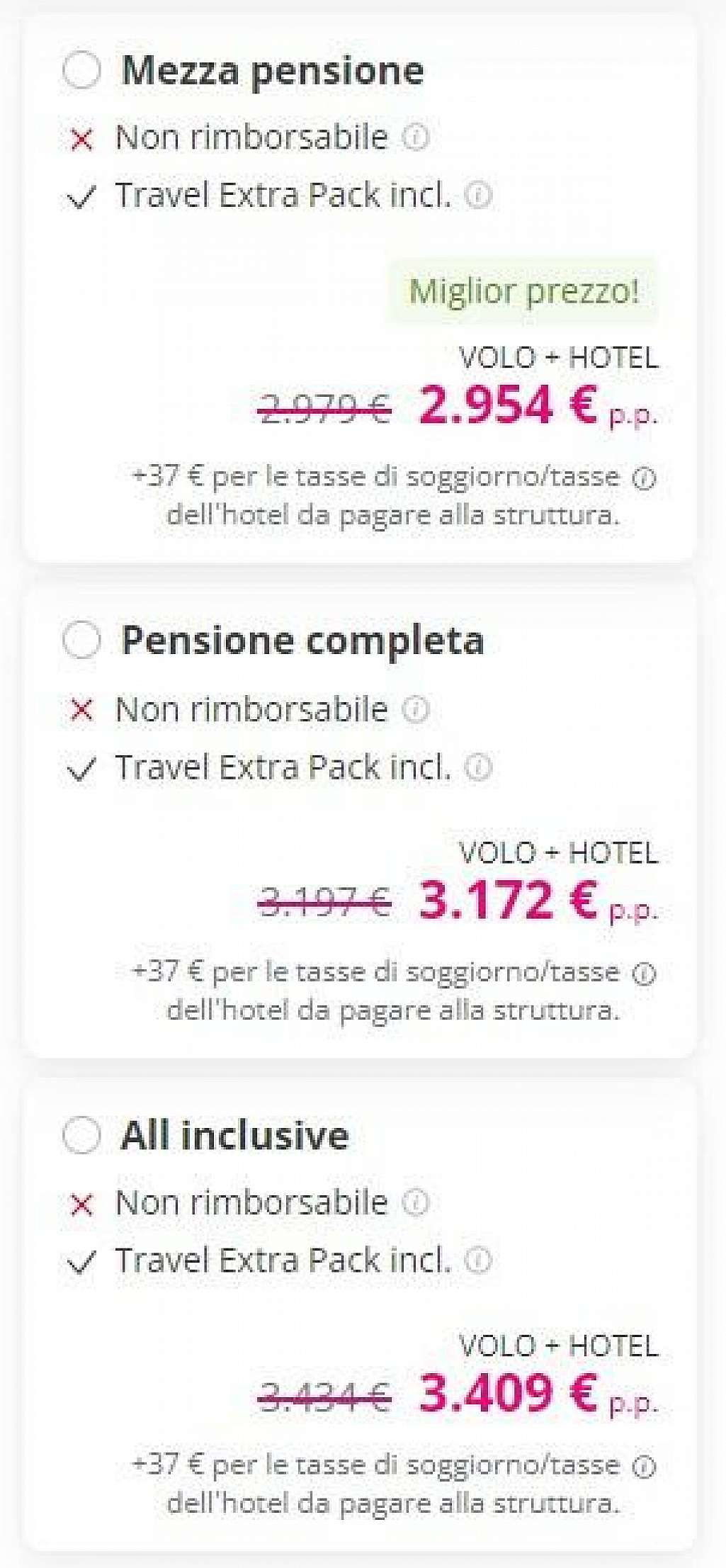Open info icon beside Pensione completa Travel Extra Pack
Screen dimensions: 726x1568
pyautogui.click(x=478, y=767)
